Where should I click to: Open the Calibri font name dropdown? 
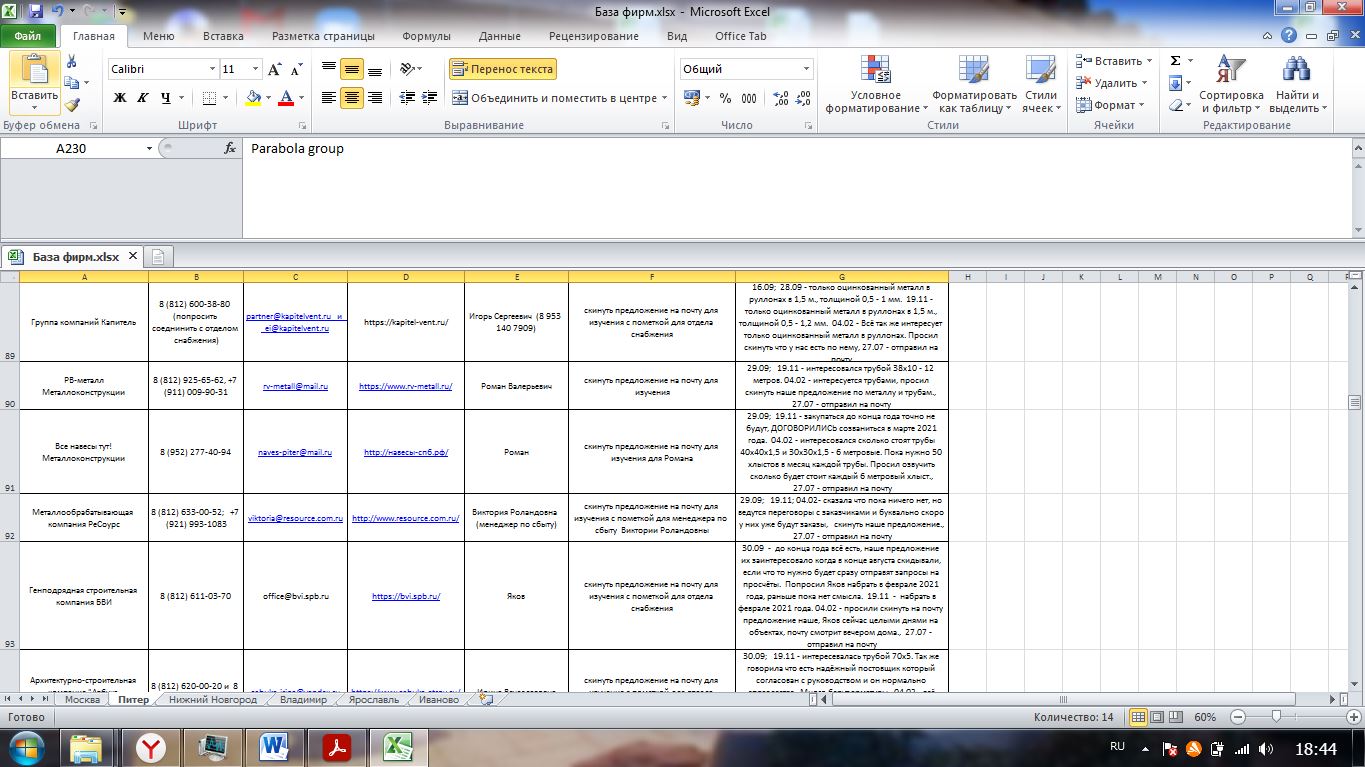[x=212, y=69]
